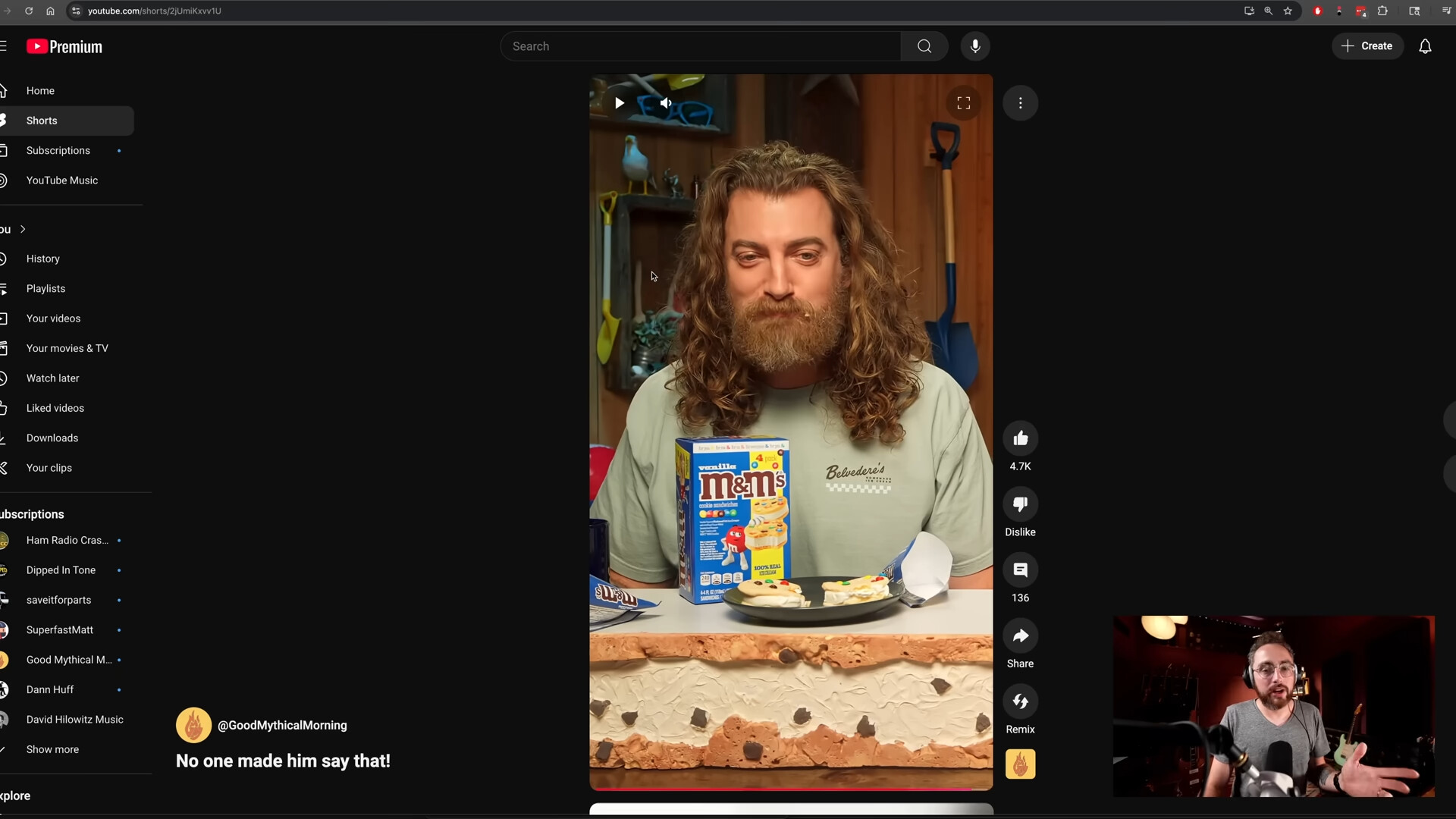The height and width of the screenshot is (819, 1456).
Task: Open SuperfastMatt subscription channel
Action: (59, 630)
